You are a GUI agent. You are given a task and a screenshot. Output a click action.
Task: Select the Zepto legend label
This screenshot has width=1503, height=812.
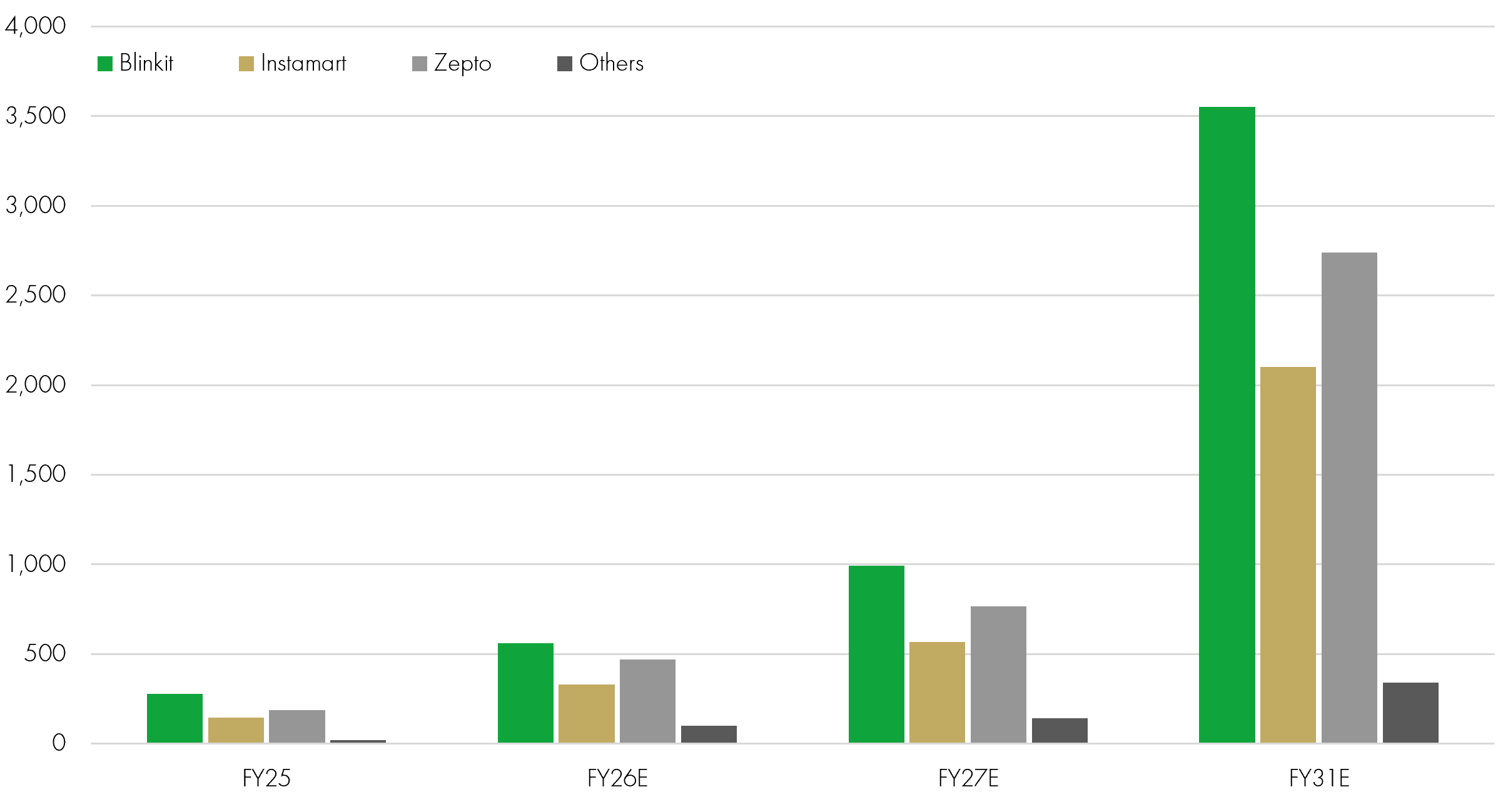(463, 64)
